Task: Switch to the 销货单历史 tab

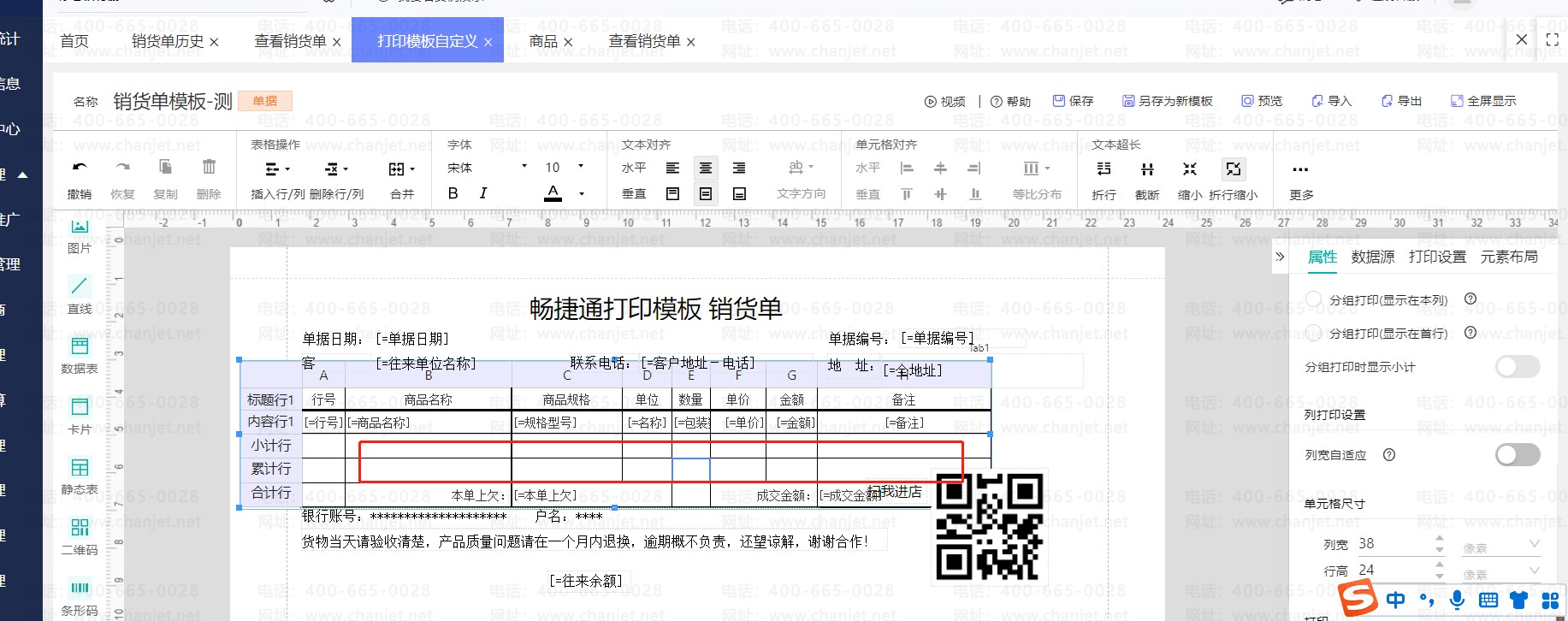Action: [168, 41]
